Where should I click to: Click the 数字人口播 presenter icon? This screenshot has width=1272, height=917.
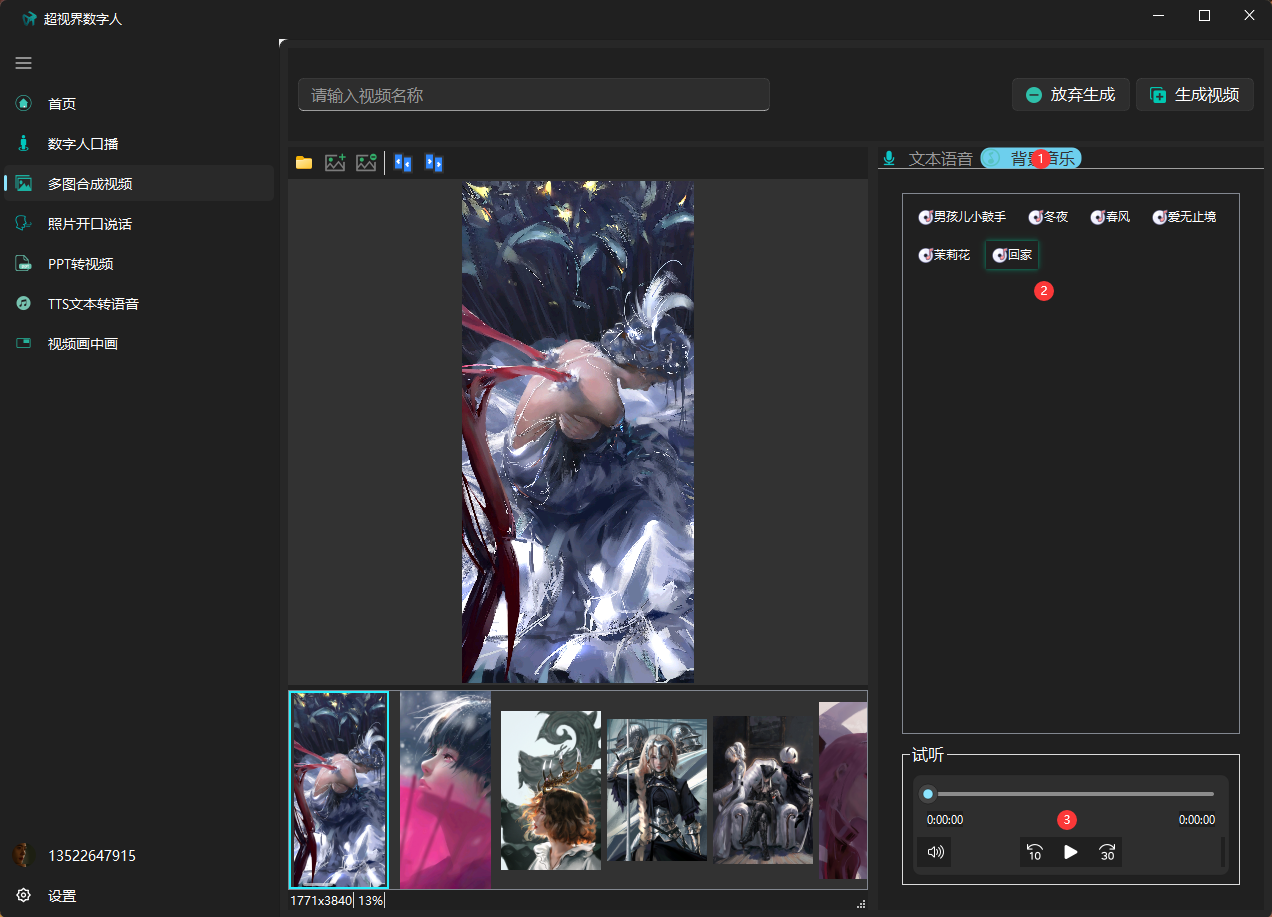tap(24, 143)
